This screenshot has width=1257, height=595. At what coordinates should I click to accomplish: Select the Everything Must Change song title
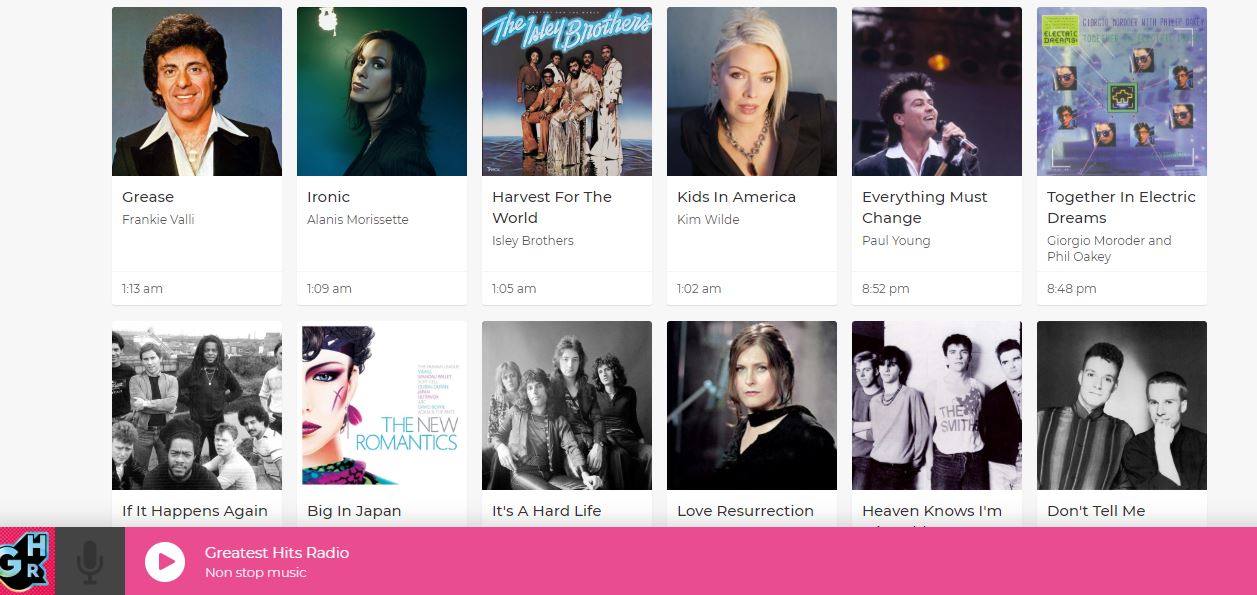pyautogui.click(x=925, y=207)
